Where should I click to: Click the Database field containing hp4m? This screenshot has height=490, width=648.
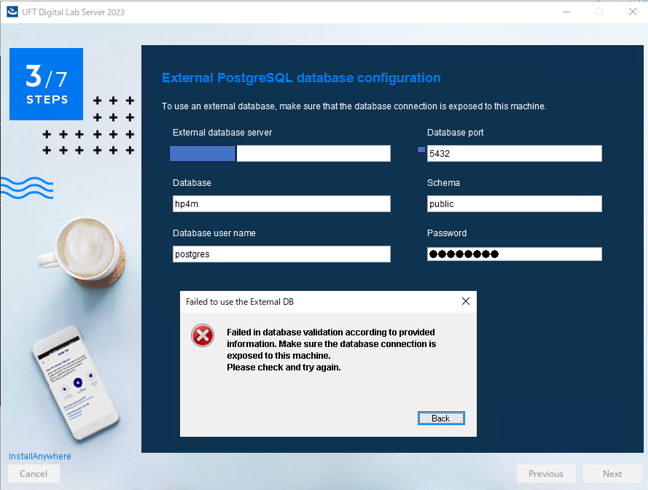point(281,204)
